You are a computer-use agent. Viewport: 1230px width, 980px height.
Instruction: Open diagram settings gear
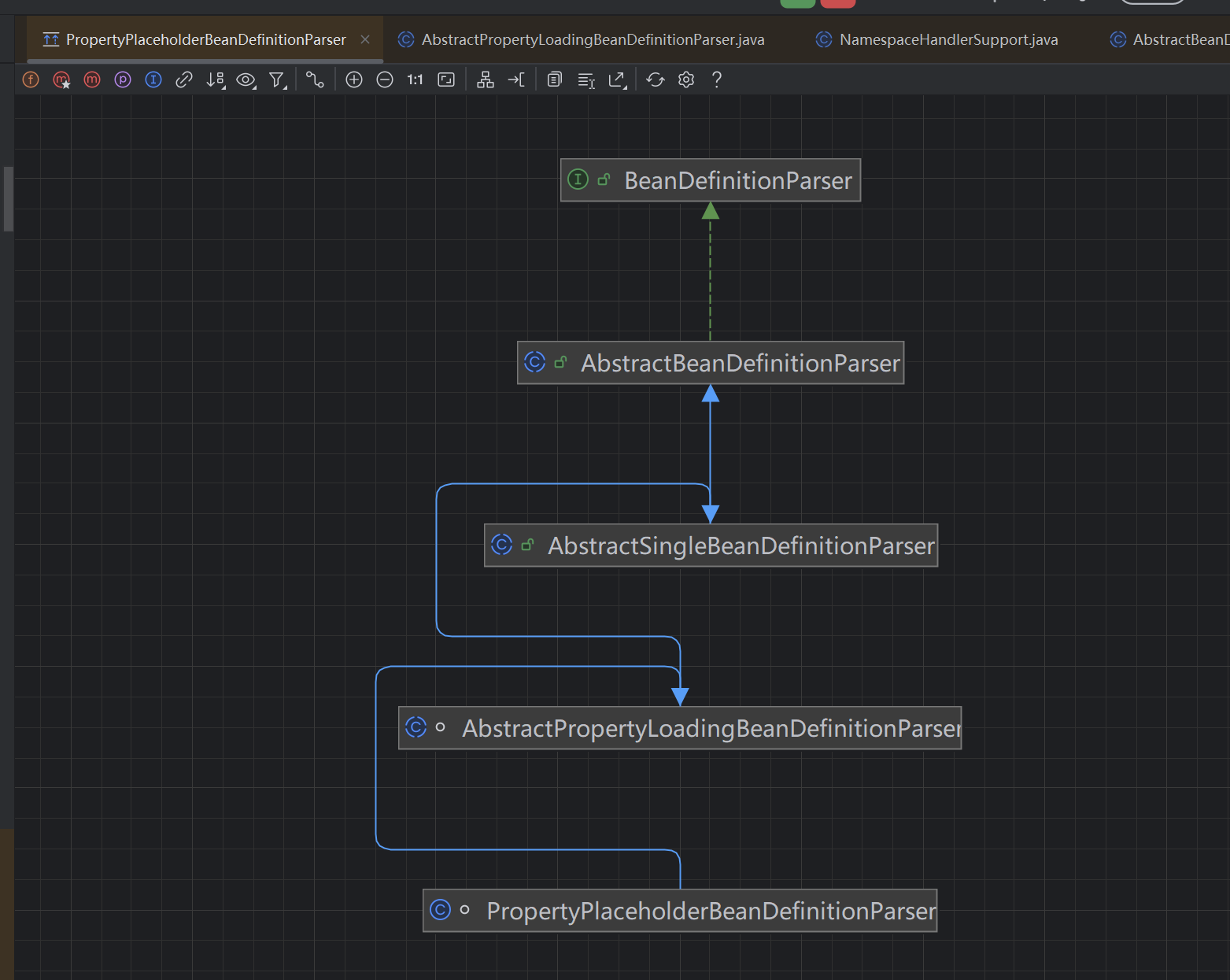click(686, 80)
